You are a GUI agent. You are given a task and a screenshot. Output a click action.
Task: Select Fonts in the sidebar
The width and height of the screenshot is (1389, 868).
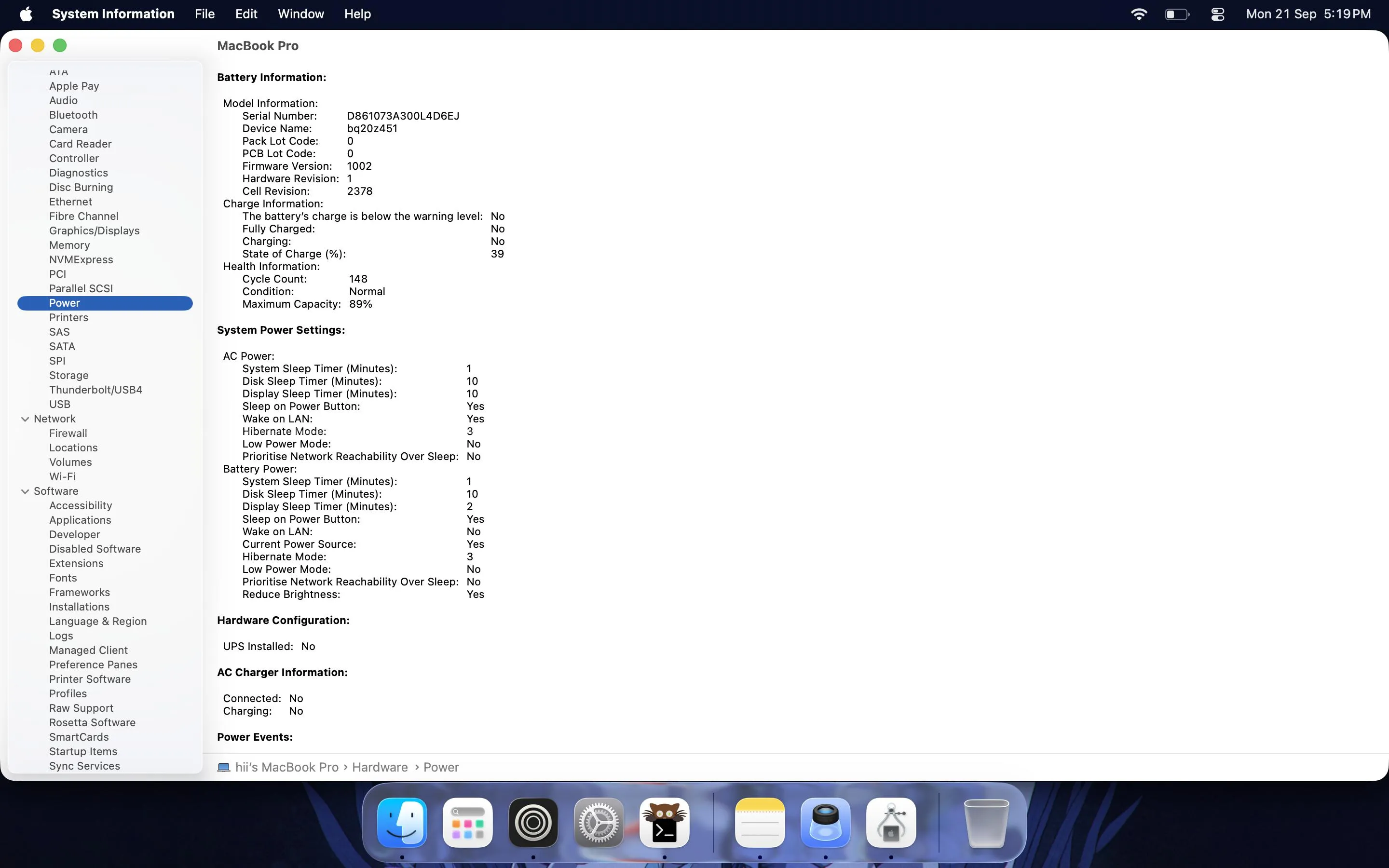click(63, 578)
